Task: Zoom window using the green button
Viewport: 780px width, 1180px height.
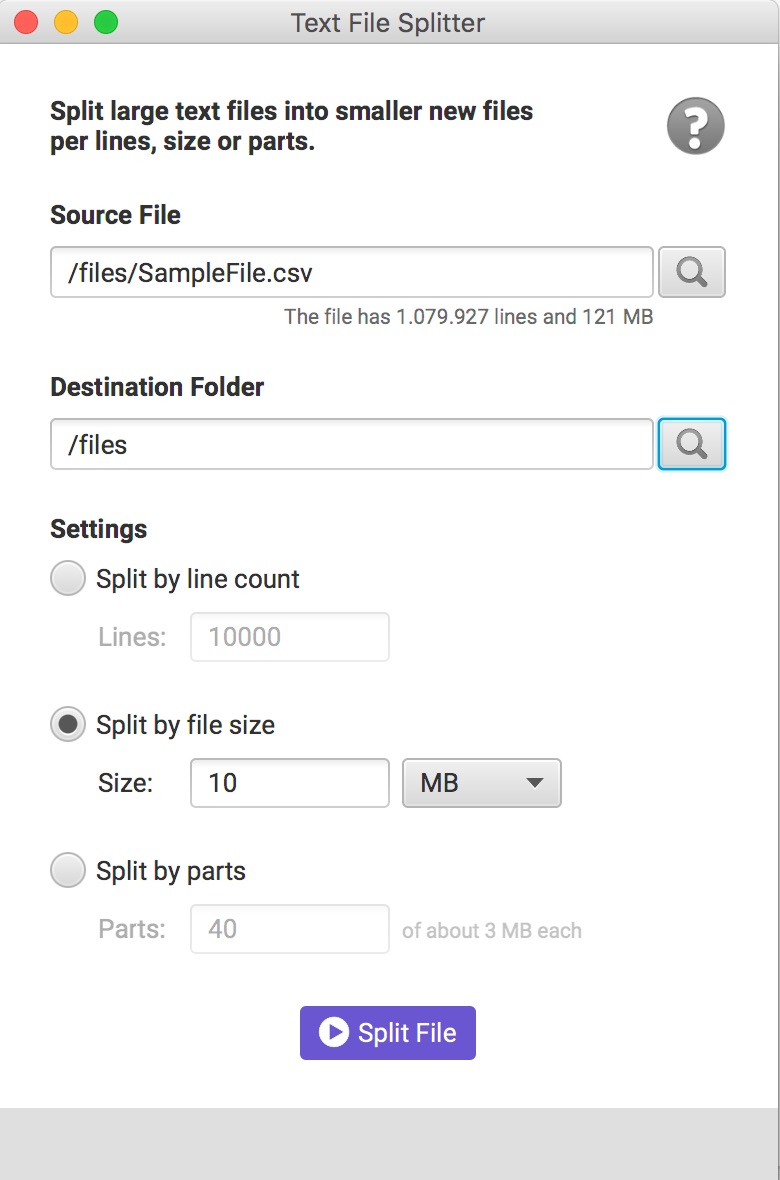Action: pos(105,22)
